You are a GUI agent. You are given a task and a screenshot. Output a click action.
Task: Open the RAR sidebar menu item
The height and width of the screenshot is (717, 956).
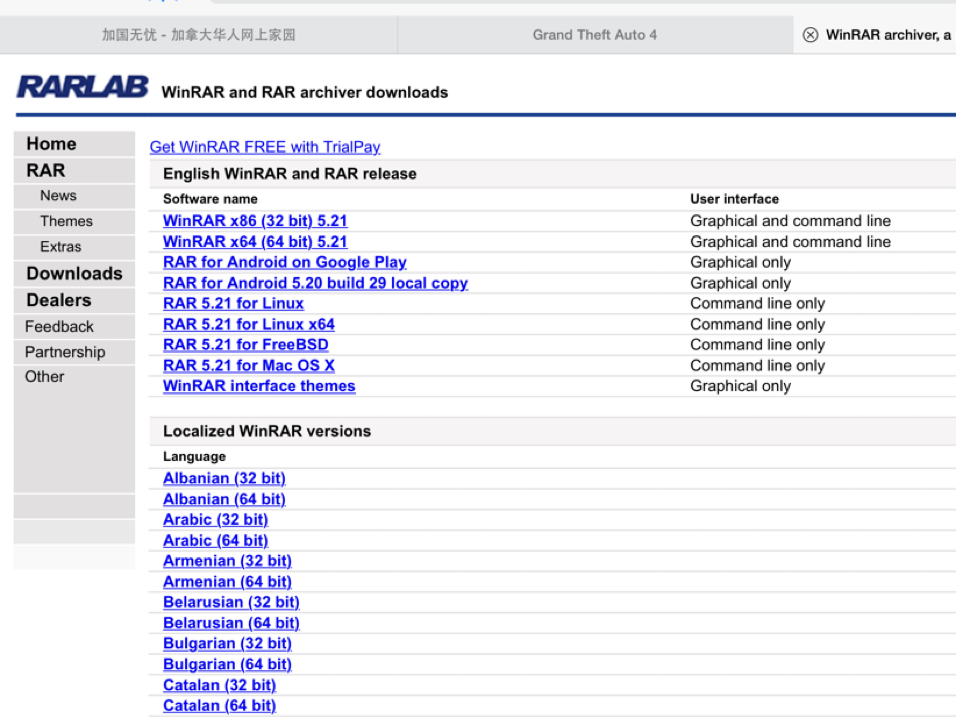(x=74, y=171)
